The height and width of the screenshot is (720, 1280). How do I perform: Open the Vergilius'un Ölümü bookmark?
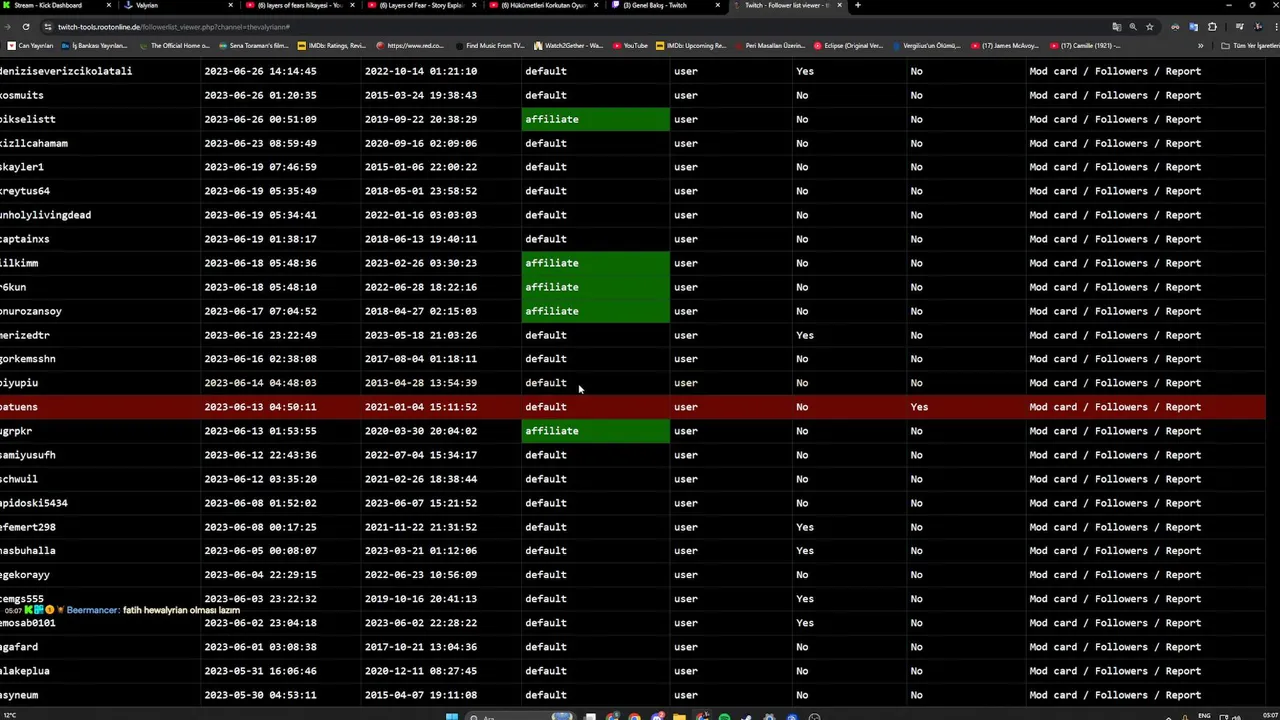(x=926, y=46)
